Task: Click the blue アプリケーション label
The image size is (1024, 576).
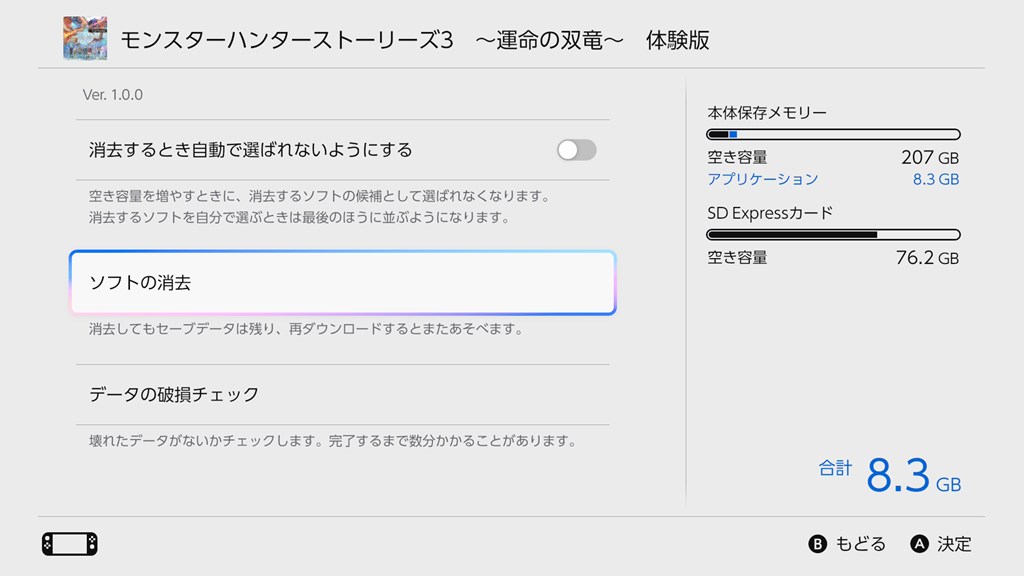Action: (762, 179)
